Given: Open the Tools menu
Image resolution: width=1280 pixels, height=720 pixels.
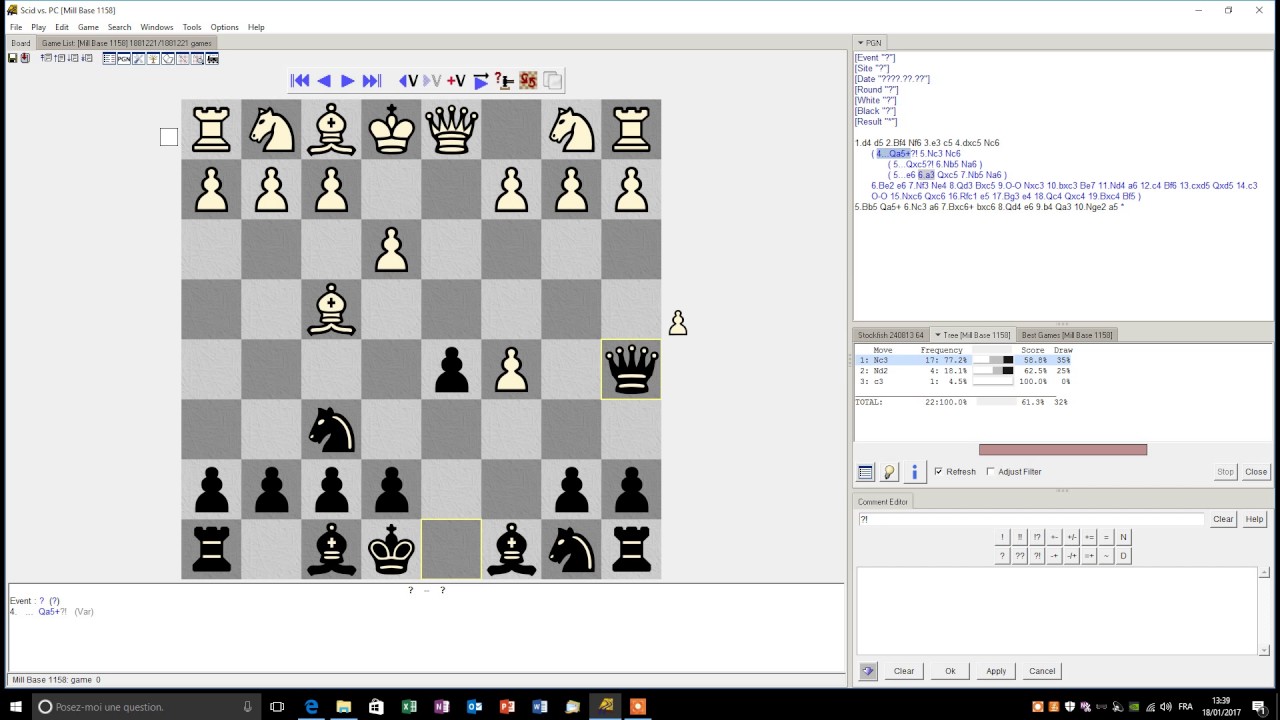Looking at the screenshot, I should click(192, 27).
